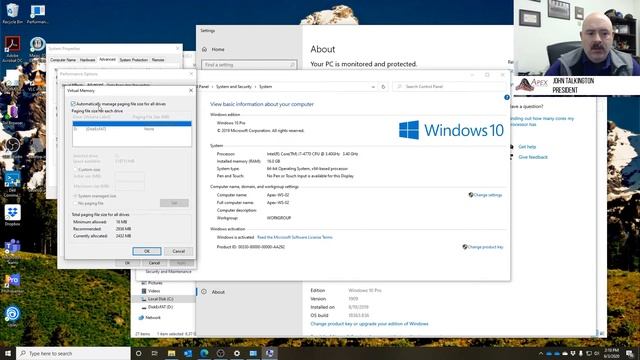Click the Search Control Panel field
The height and width of the screenshot is (360, 640).
click(449, 87)
